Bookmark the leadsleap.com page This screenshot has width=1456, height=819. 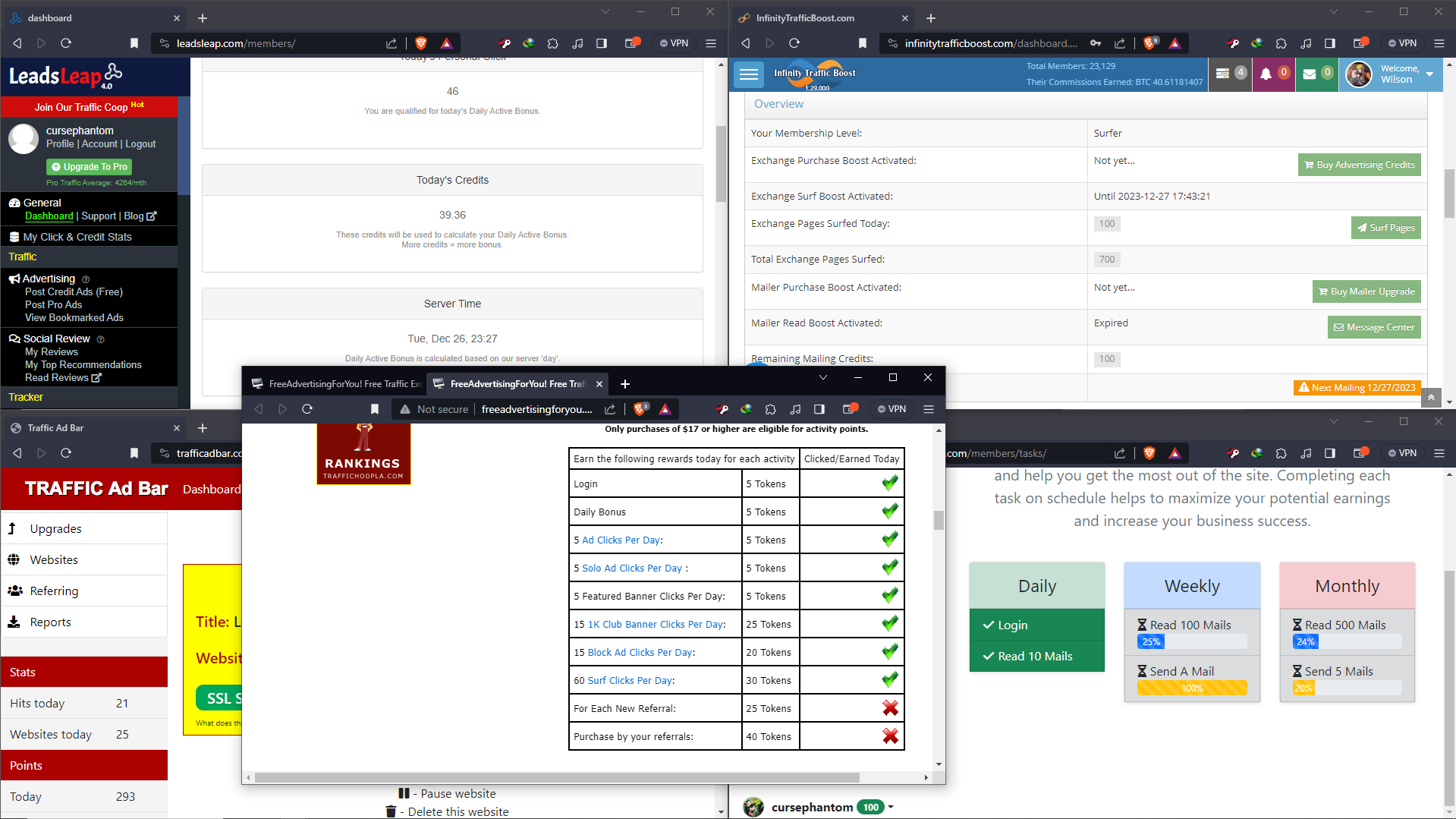click(x=134, y=43)
